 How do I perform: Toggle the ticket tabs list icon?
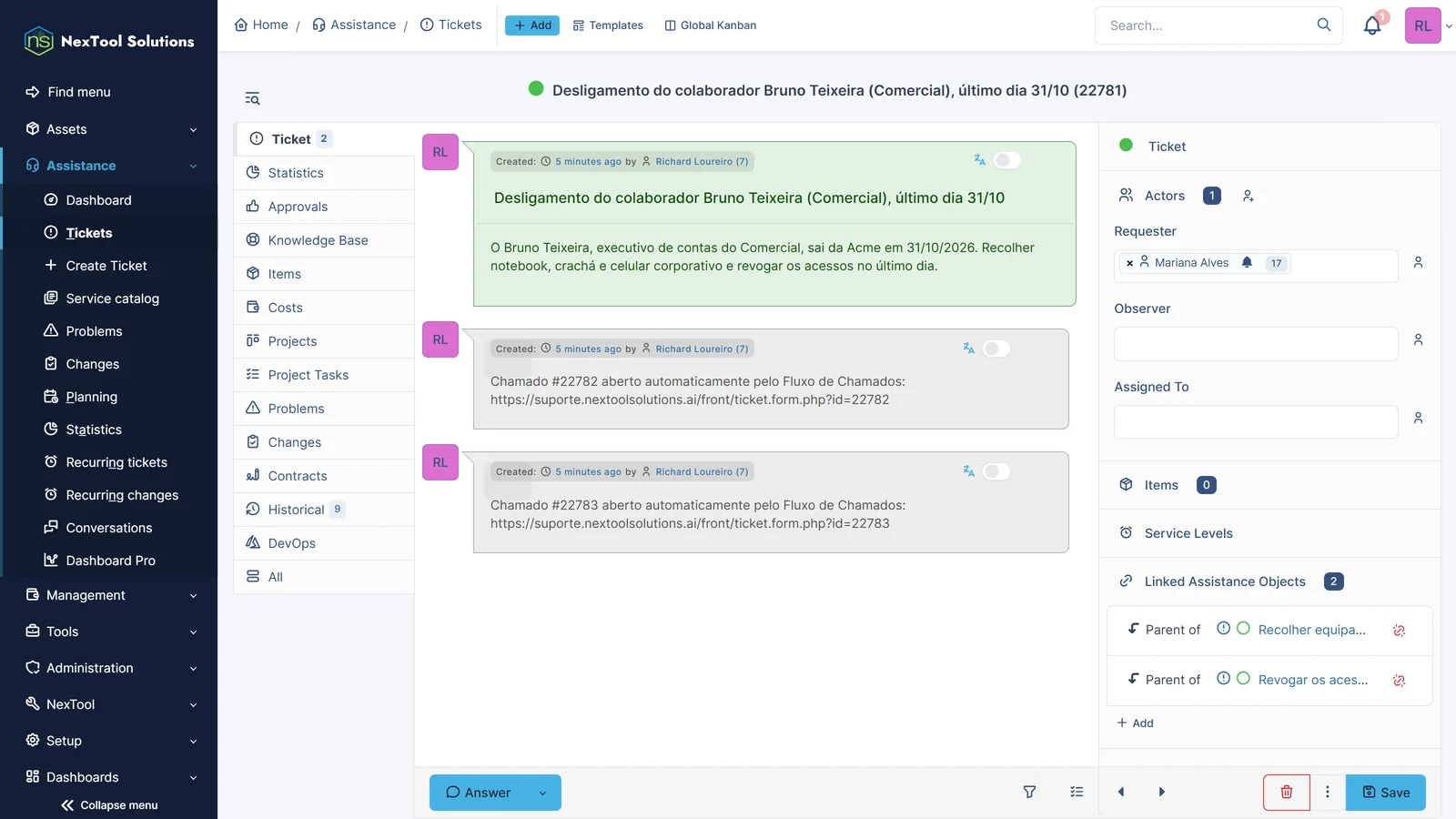click(252, 98)
